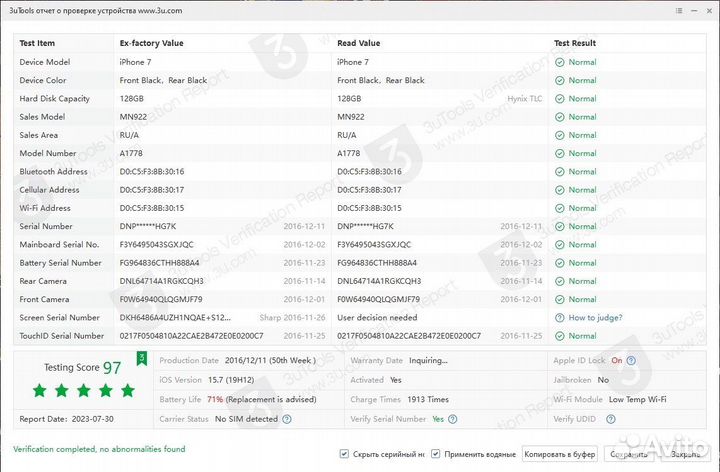Click the 'Sharp 2016-11-26' screen manufacturer note
This screenshot has width=720, height=472.
pos(292,318)
